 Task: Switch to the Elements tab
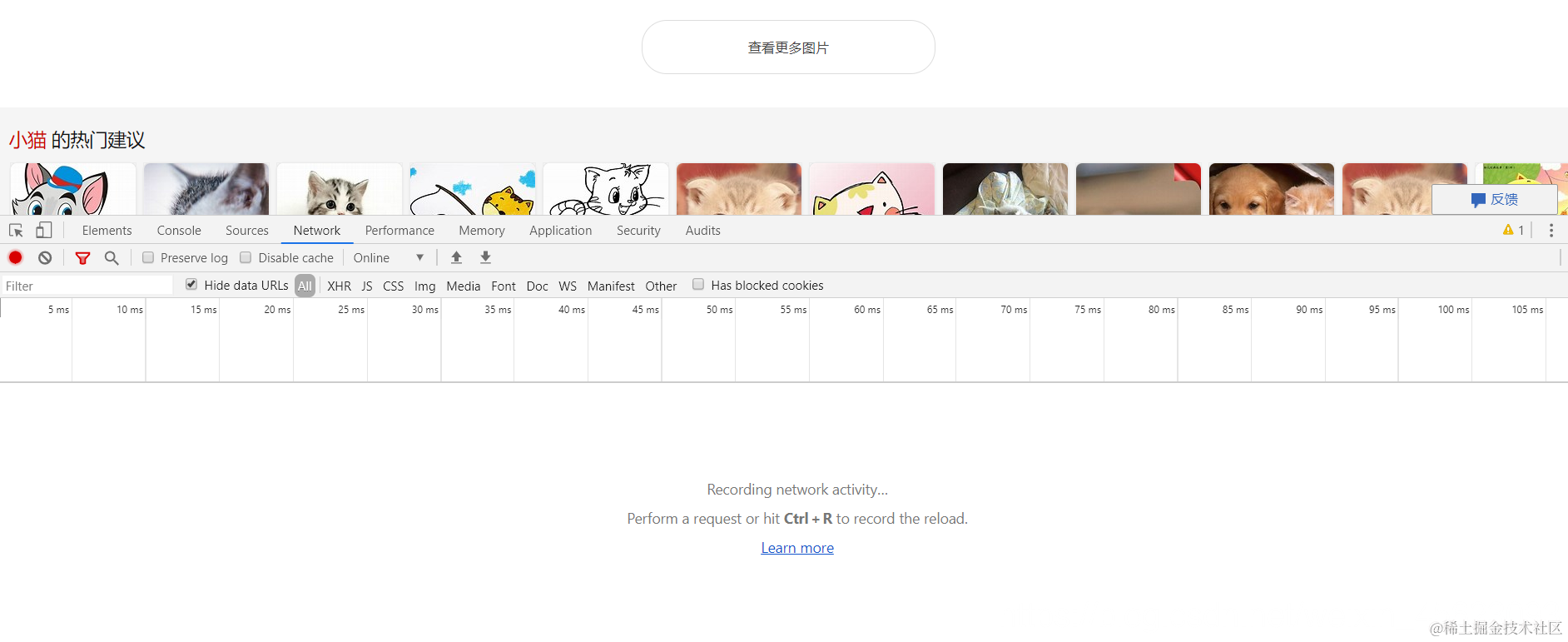point(107,231)
